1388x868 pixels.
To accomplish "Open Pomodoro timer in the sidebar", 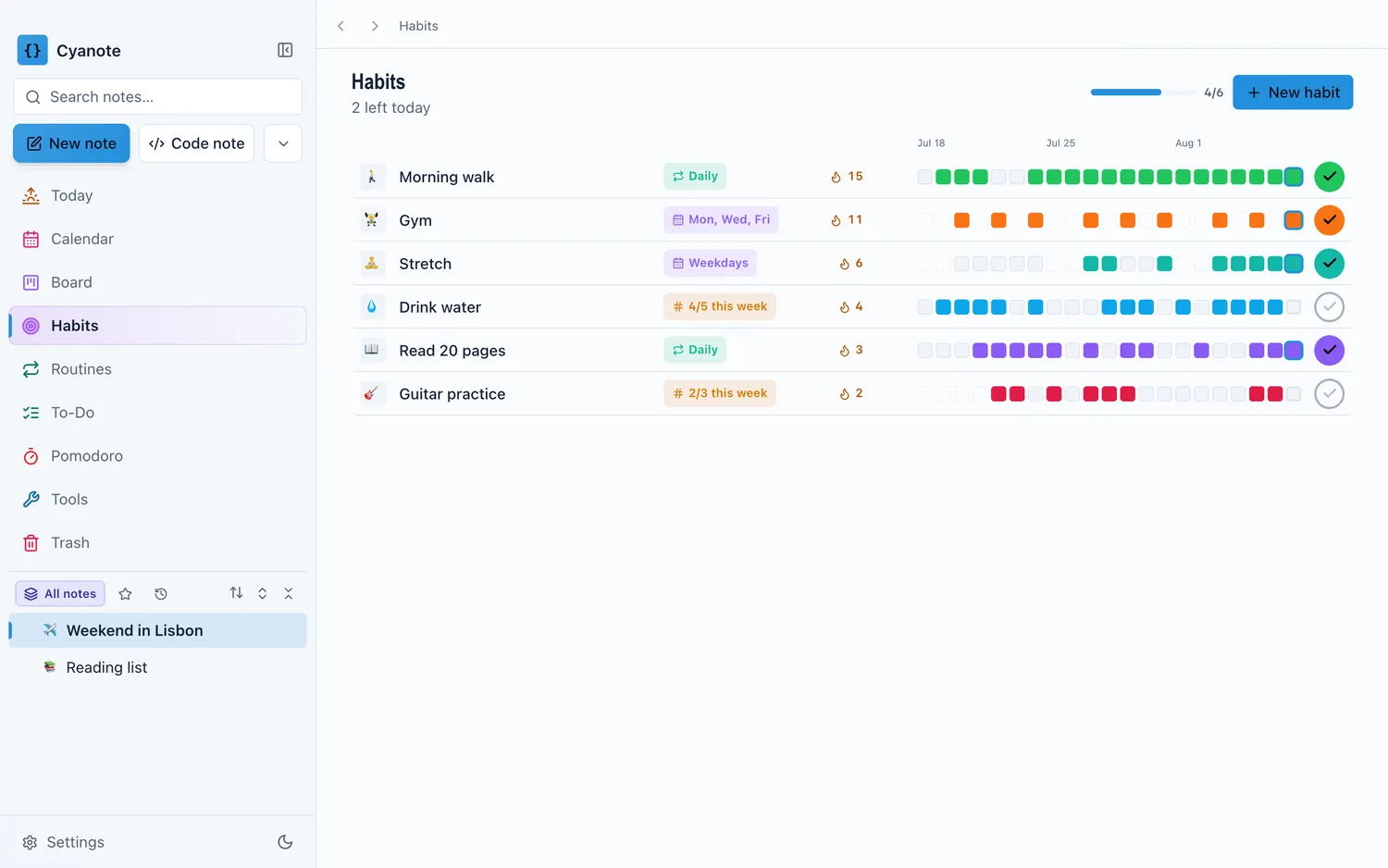I will [x=157, y=456].
